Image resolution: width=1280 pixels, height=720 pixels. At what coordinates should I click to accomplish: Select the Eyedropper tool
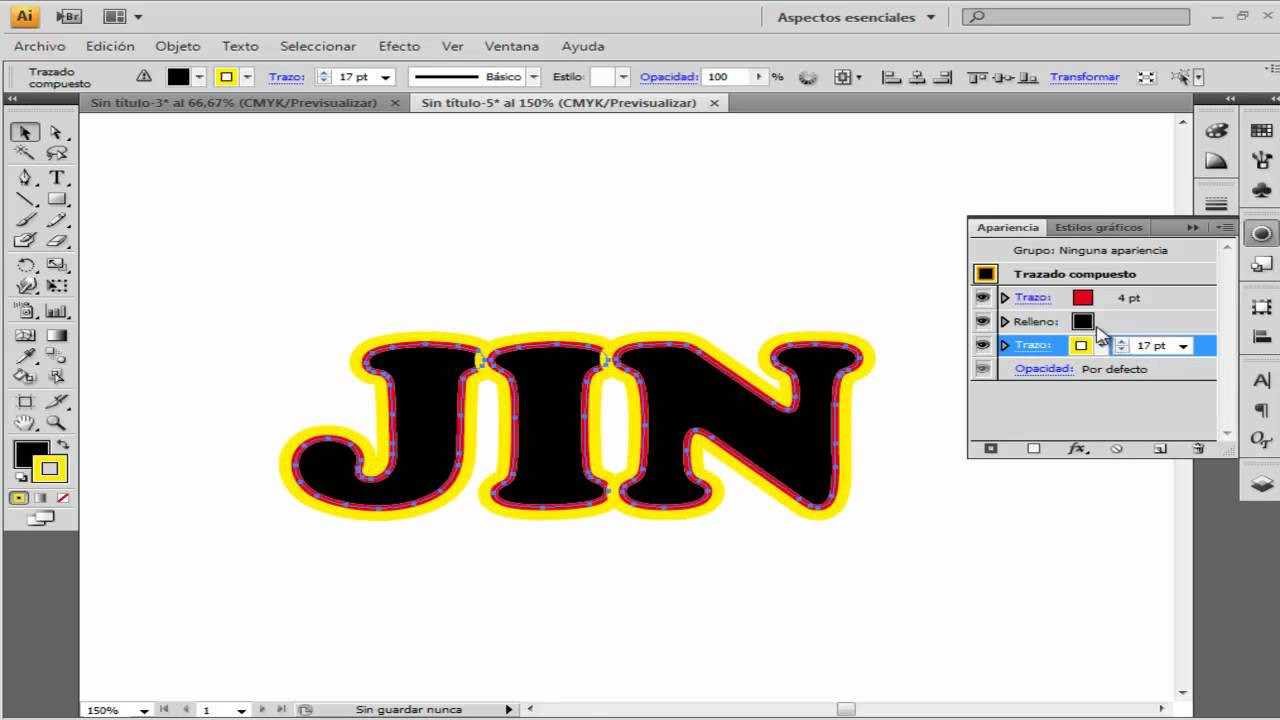tap(25, 357)
